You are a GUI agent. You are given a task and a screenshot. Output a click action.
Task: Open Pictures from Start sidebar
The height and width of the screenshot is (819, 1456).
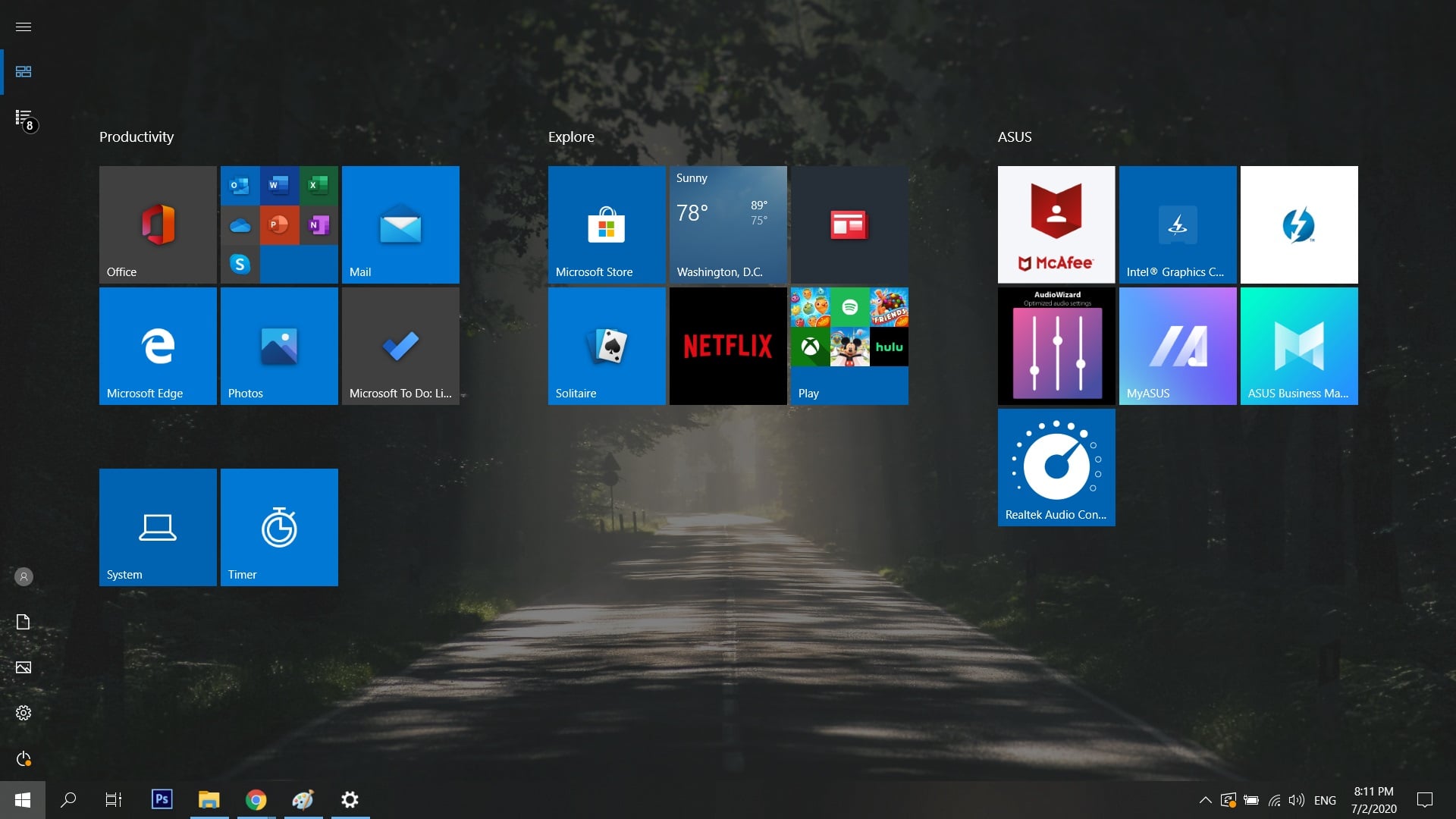click(24, 667)
